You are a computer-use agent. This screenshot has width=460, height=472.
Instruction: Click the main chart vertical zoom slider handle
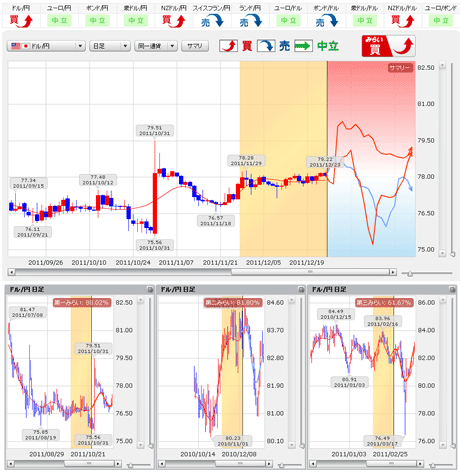coord(452,255)
